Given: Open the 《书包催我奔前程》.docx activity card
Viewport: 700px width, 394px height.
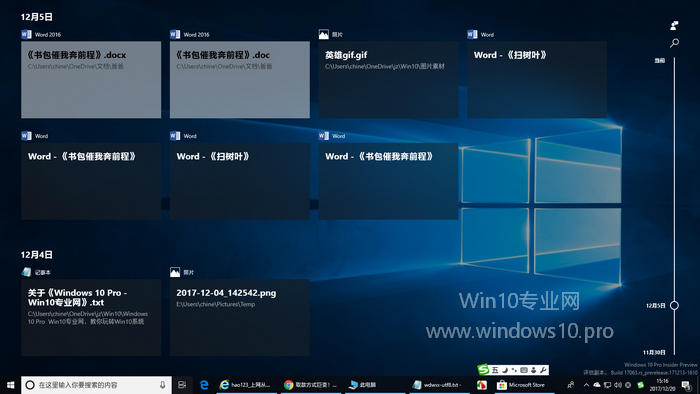Looking at the screenshot, I should pos(91,79).
